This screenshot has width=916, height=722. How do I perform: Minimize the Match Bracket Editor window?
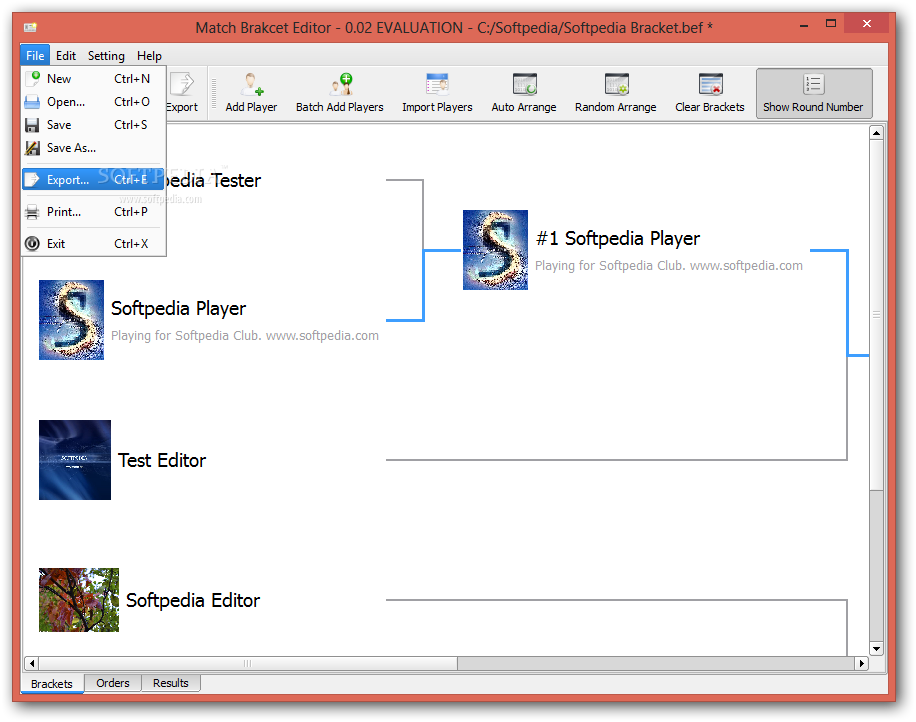coord(804,26)
